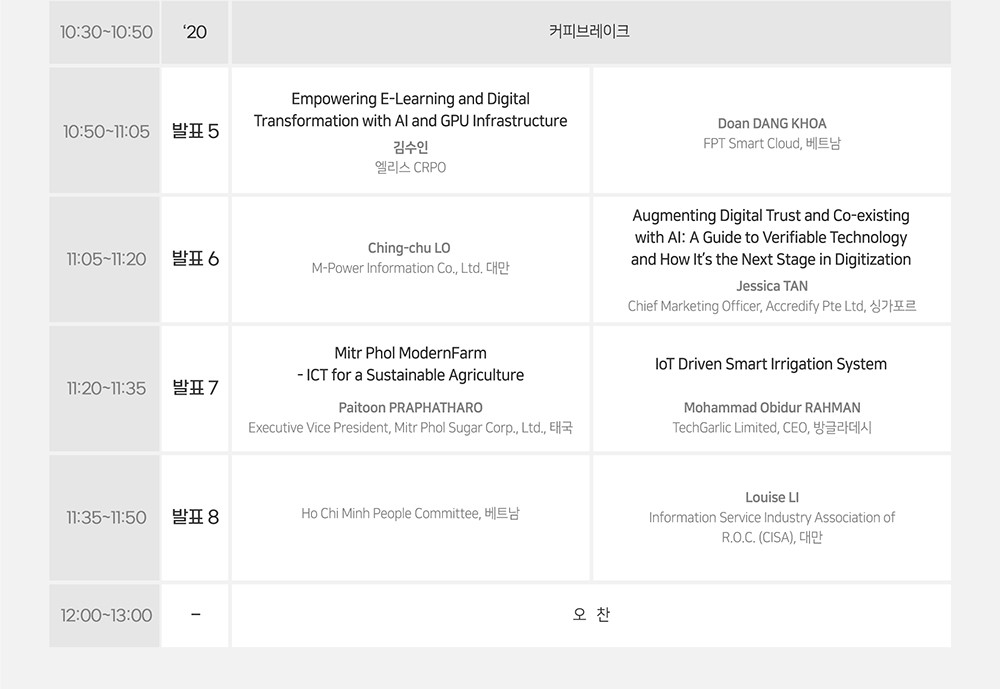The height and width of the screenshot is (689, 1000).
Task: Select speaker name 김수인
Action: [410, 147]
